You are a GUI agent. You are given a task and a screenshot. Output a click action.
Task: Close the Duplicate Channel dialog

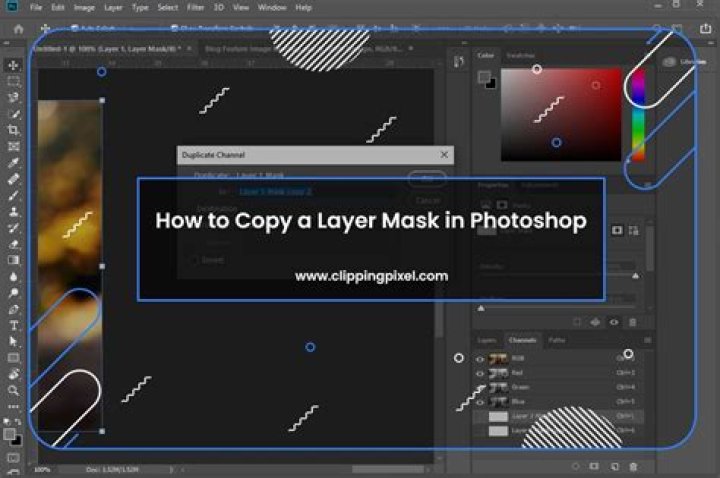[x=444, y=155]
